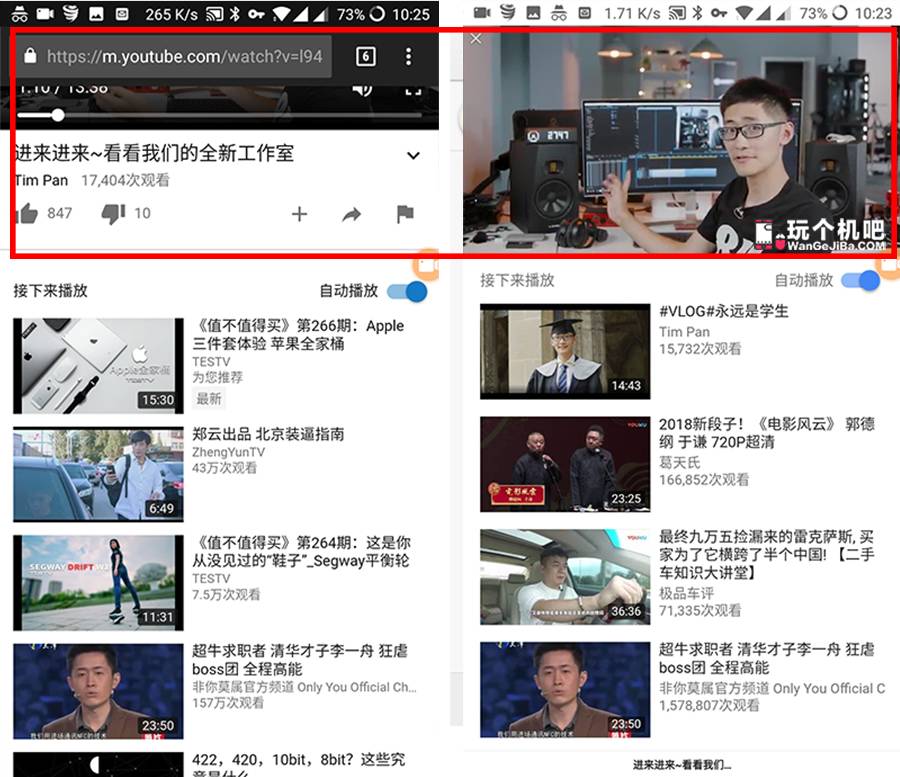Open the #VLOG#永远是学生 video title
This screenshot has width=900, height=777.
coord(723,312)
